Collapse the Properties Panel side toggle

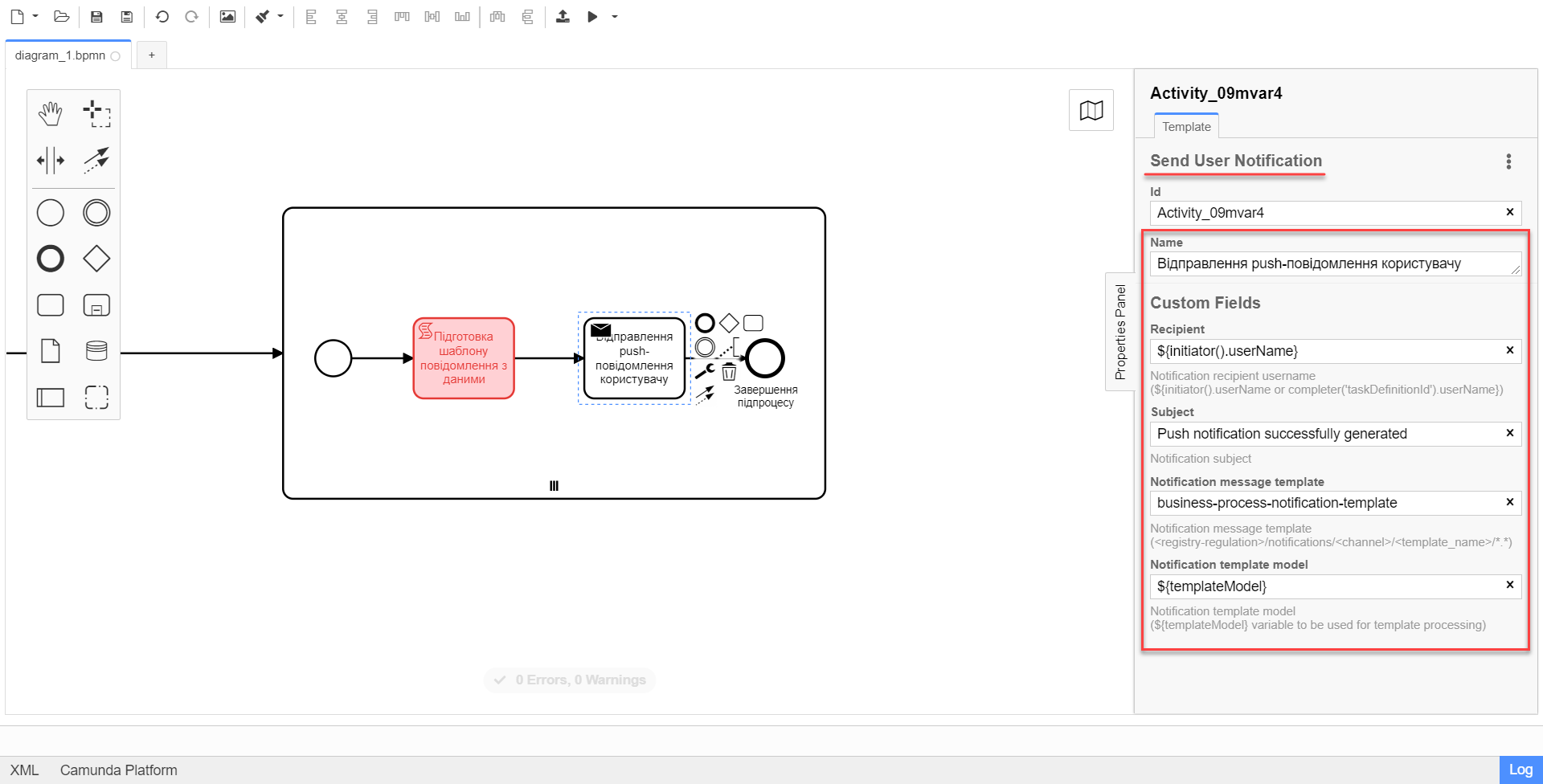(1120, 332)
